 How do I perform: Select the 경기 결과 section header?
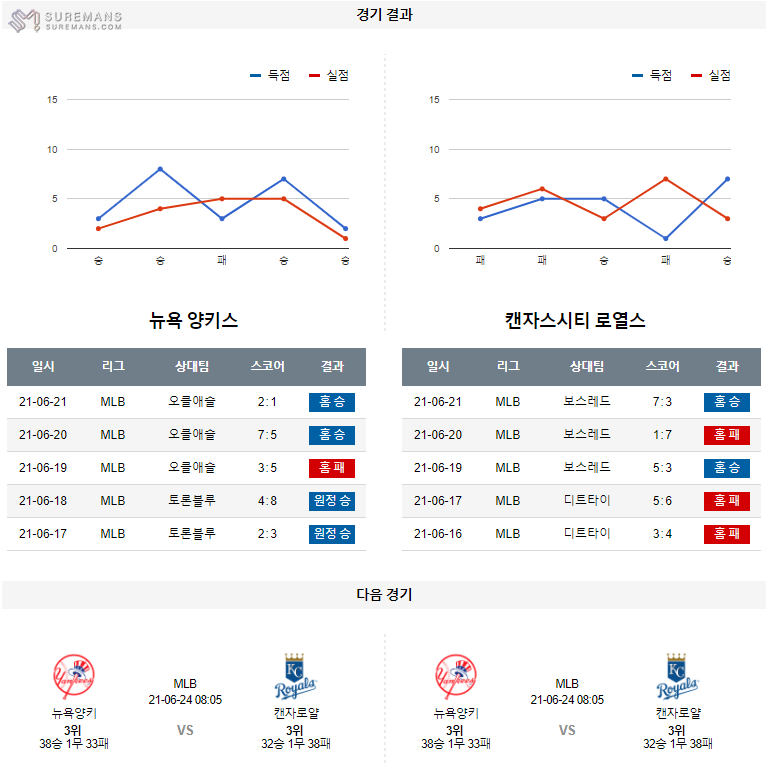[383, 15]
